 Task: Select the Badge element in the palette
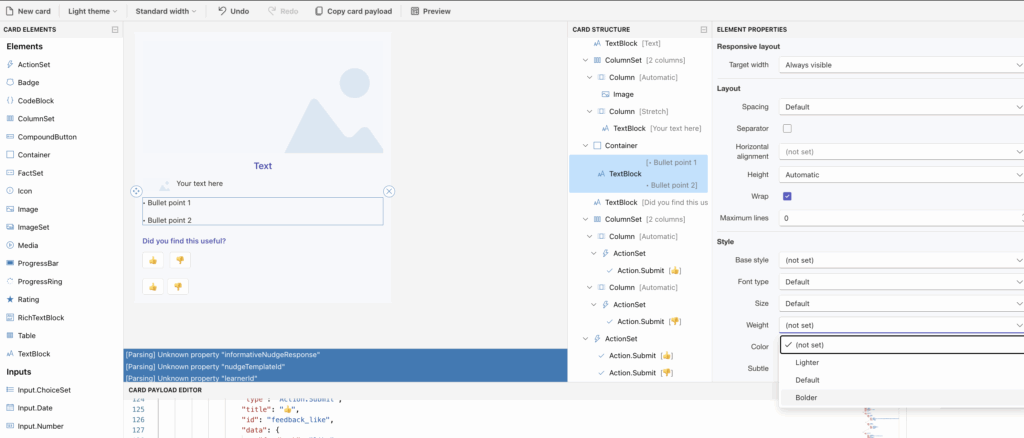click(23, 83)
